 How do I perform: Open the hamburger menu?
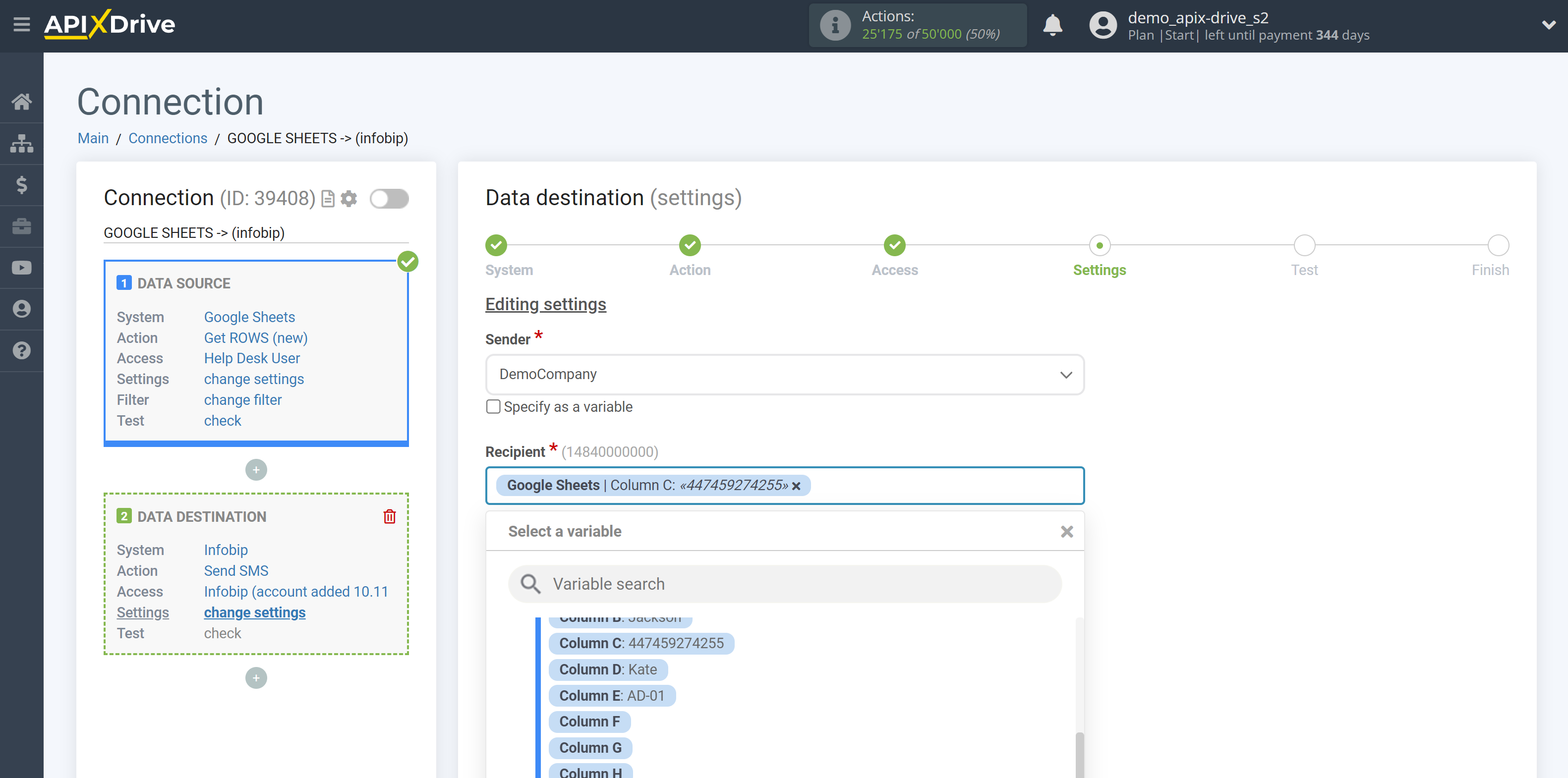21,24
